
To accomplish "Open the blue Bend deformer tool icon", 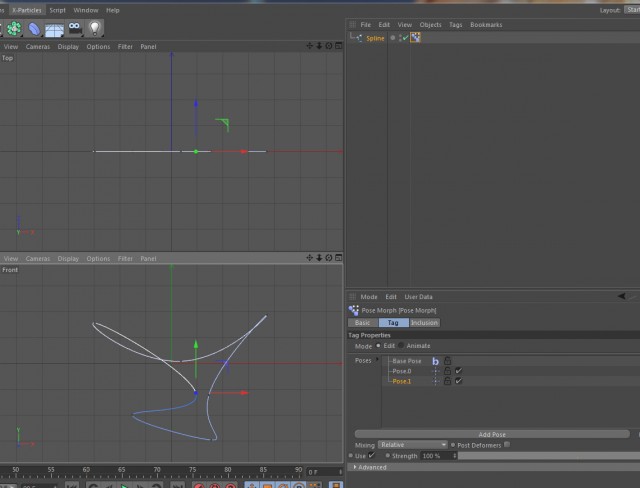I will (x=34, y=29).
